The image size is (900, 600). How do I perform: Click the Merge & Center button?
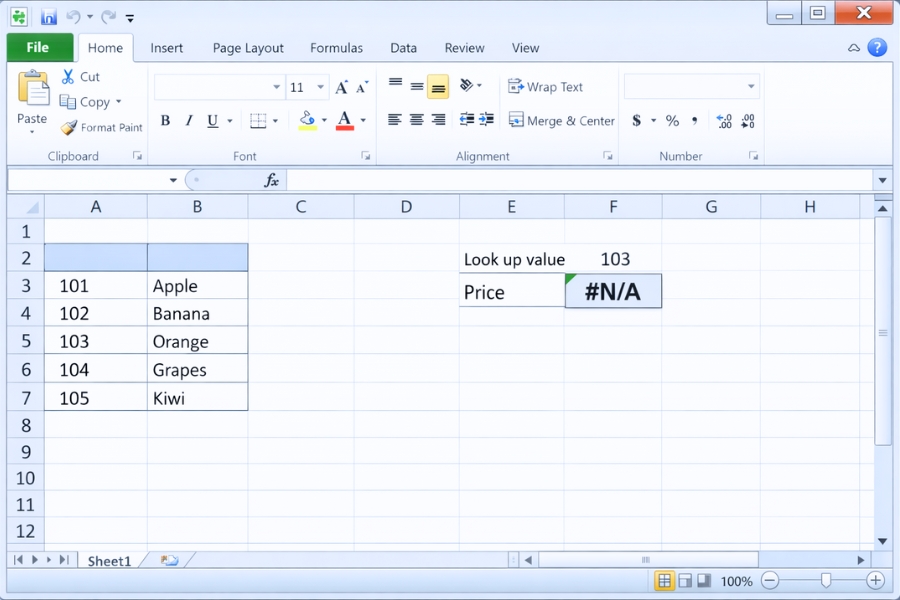pos(561,121)
